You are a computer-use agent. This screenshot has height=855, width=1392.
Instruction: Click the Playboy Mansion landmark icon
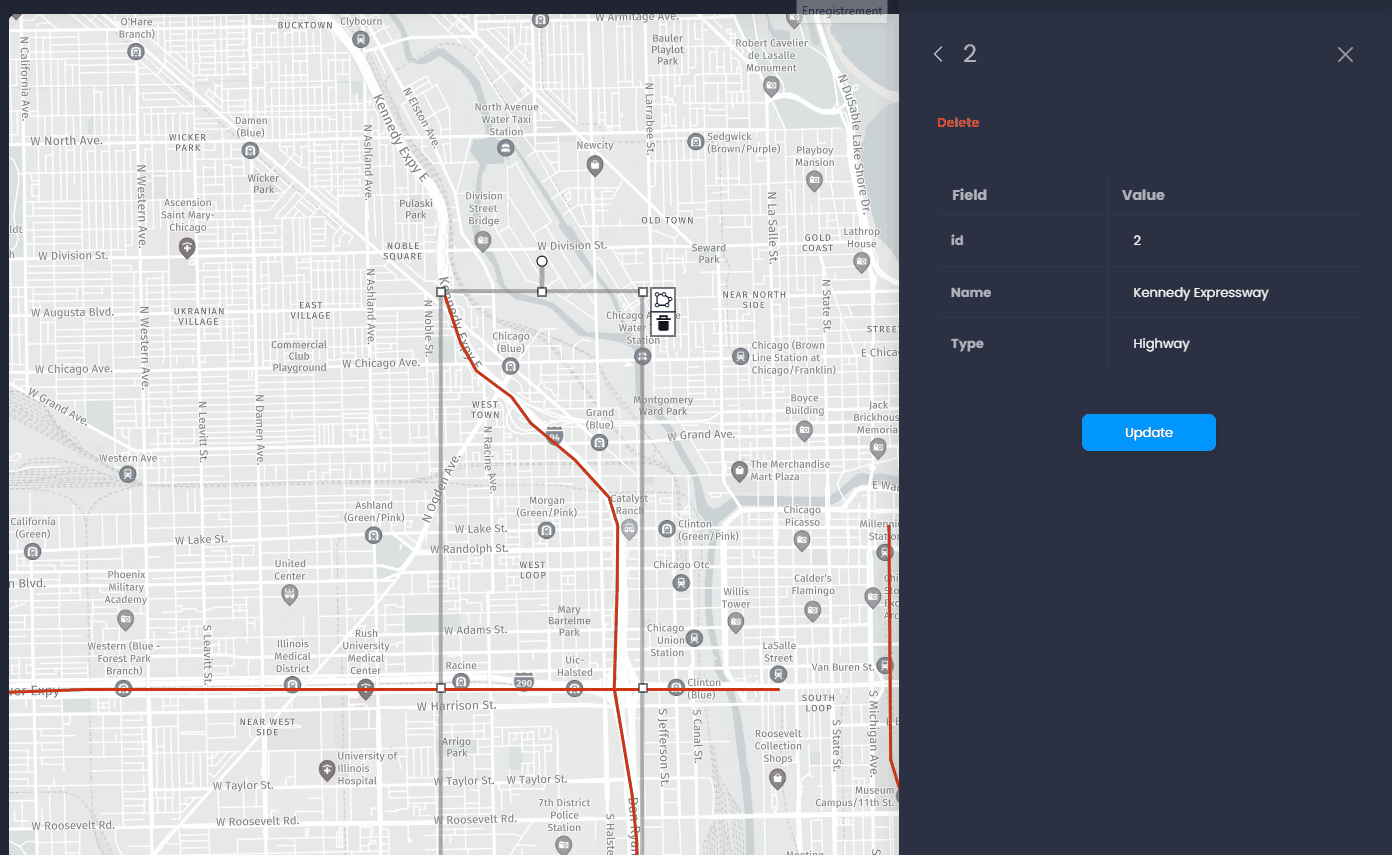click(814, 181)
